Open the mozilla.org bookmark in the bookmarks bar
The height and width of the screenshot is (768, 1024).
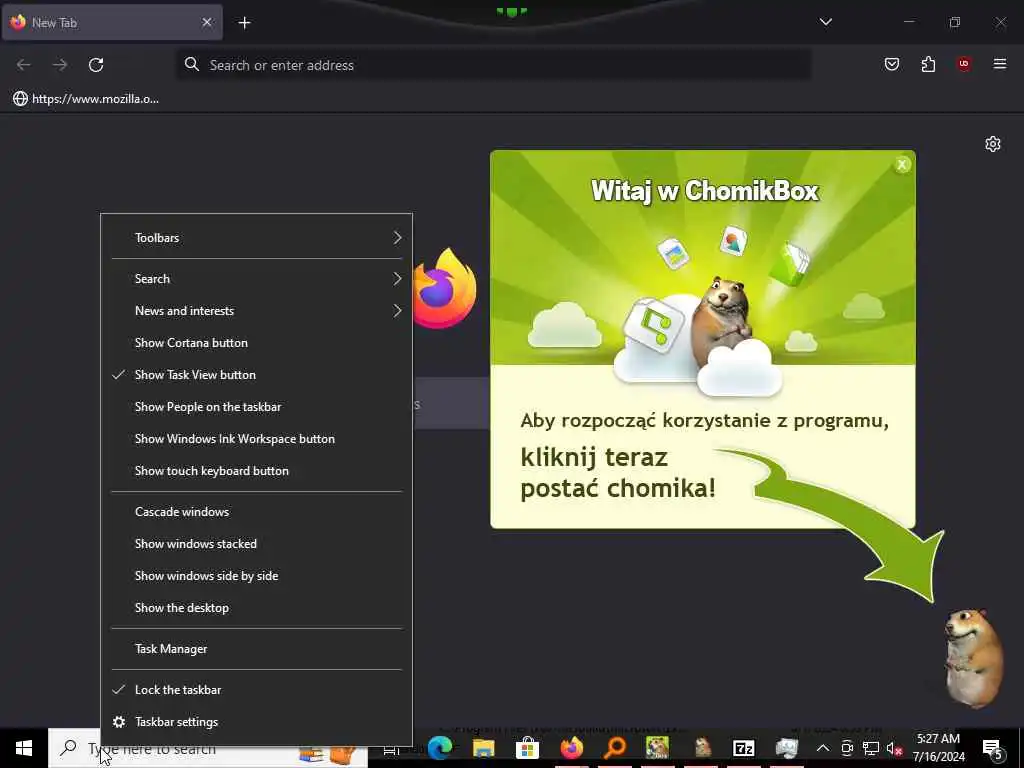pos(86,99)
